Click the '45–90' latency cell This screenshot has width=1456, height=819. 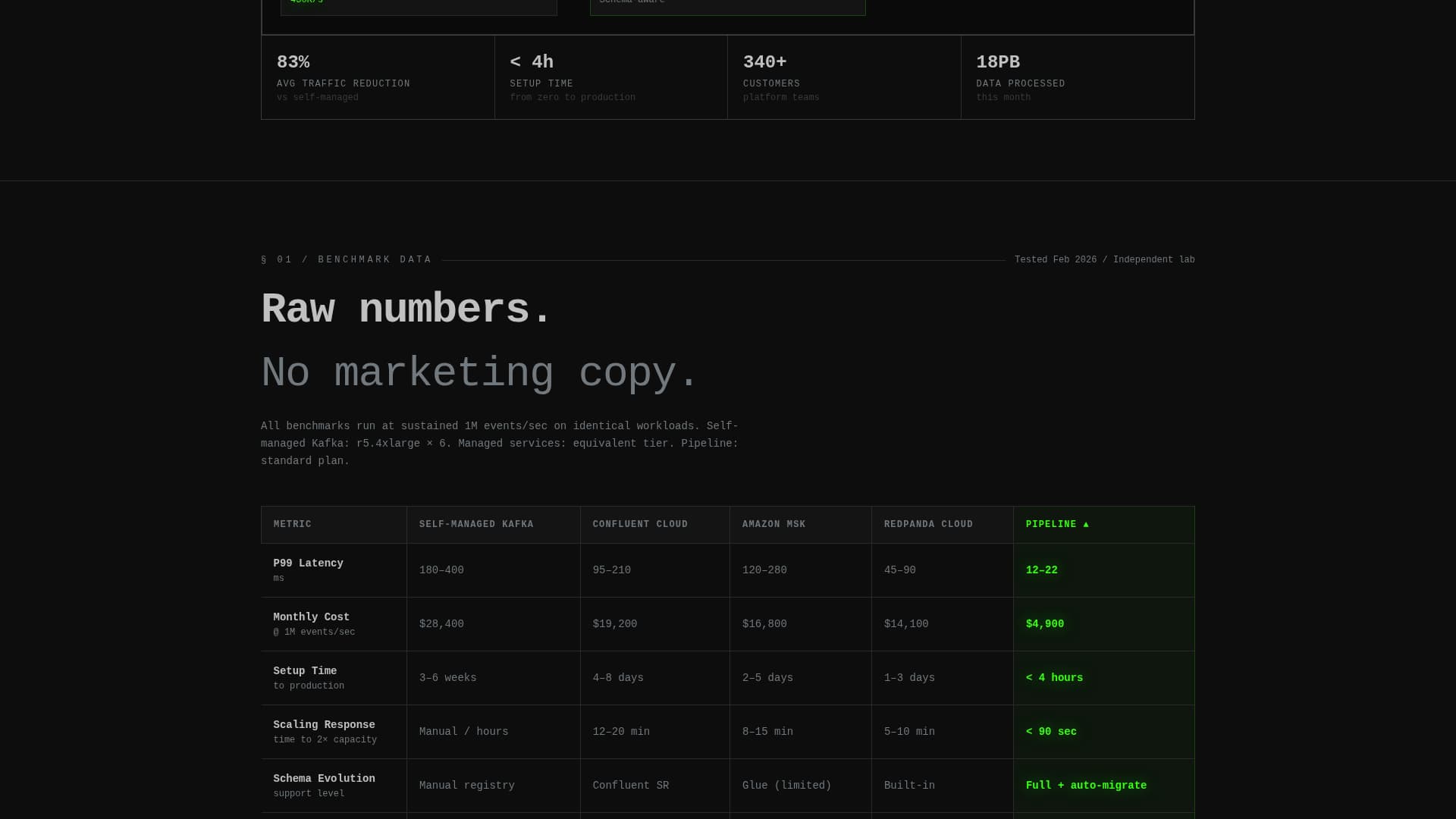click(943, 570)
